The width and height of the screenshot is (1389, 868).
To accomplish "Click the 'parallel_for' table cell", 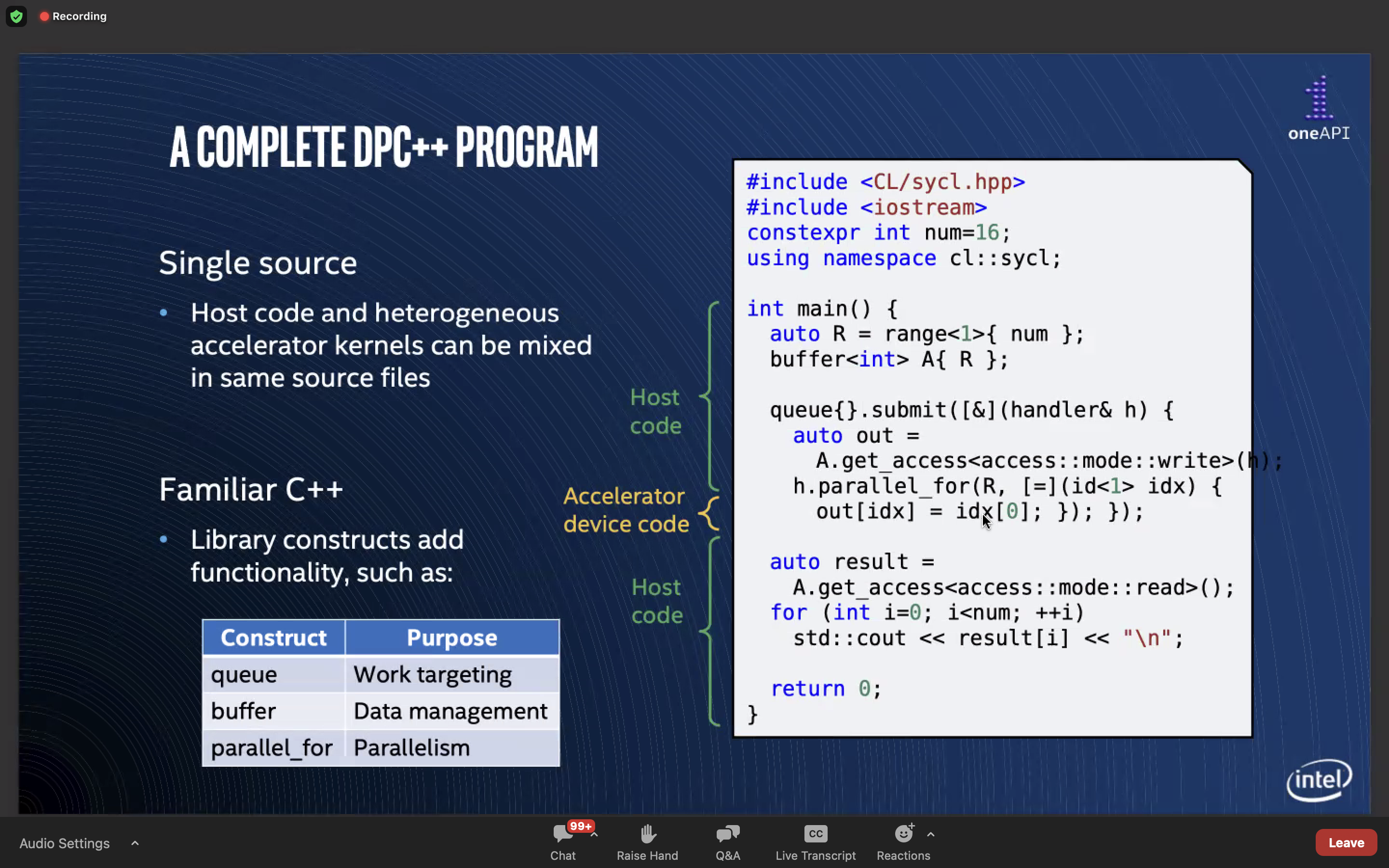I will coord(273,747).
